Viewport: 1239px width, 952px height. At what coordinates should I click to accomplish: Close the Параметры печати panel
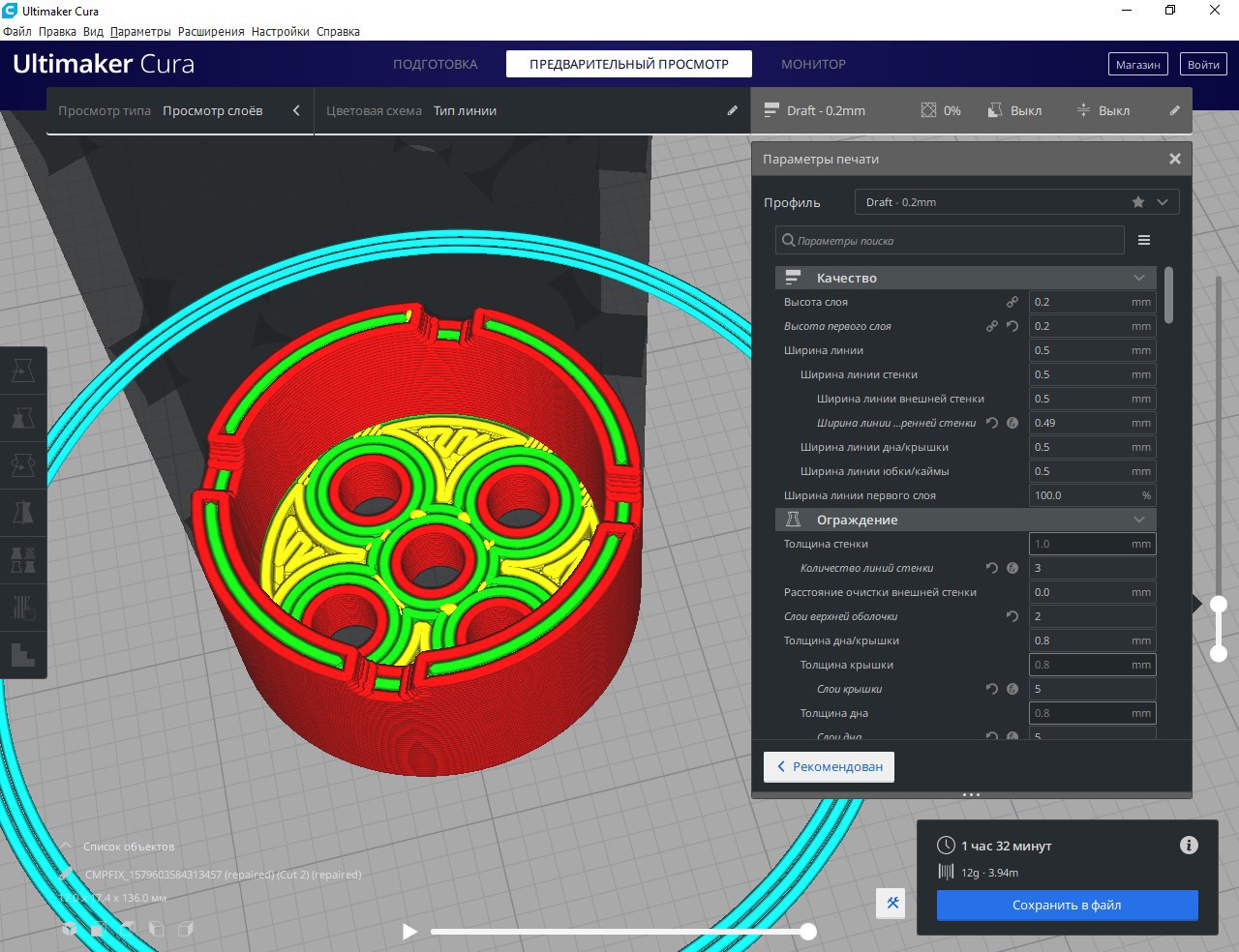coord(1175,159)
